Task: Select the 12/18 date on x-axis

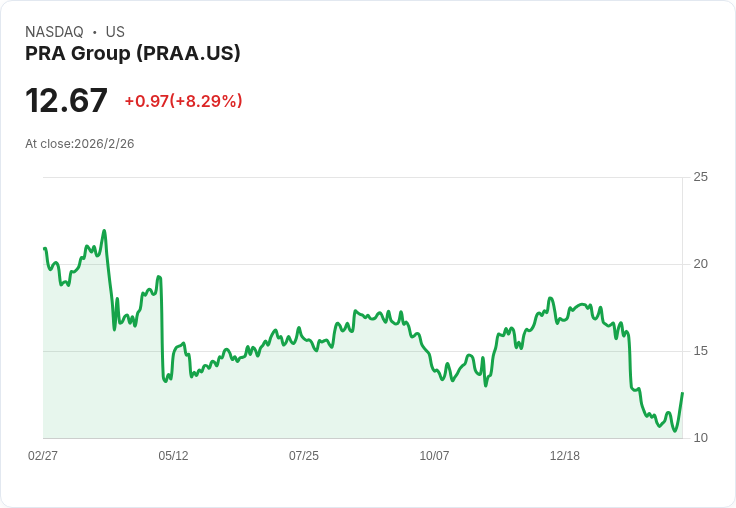Action: tap(565, 456)
